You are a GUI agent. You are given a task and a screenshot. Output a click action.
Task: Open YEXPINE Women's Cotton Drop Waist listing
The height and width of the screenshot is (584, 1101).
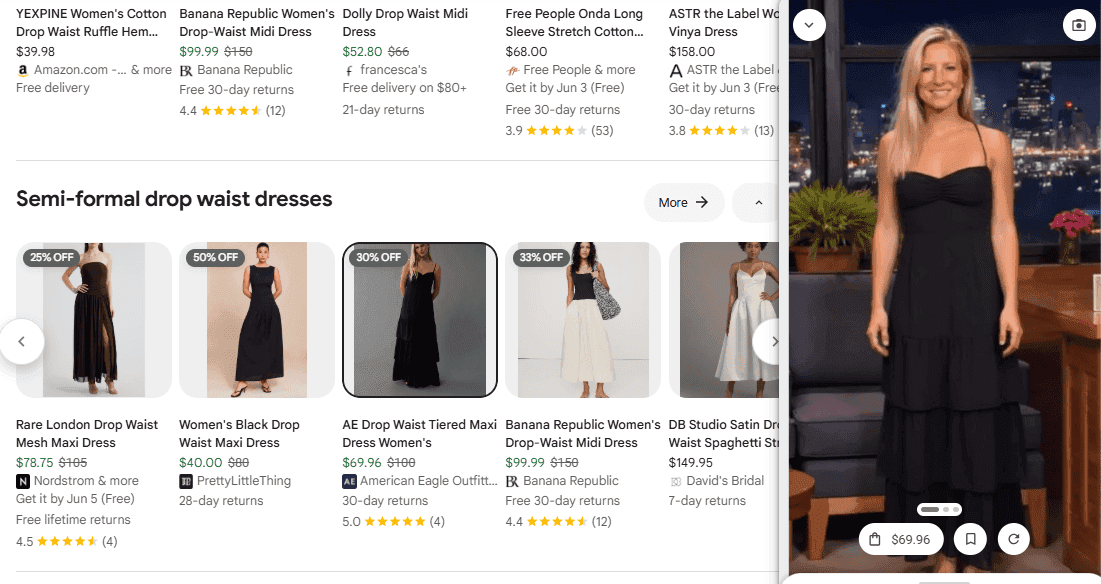tap(91, 23)
